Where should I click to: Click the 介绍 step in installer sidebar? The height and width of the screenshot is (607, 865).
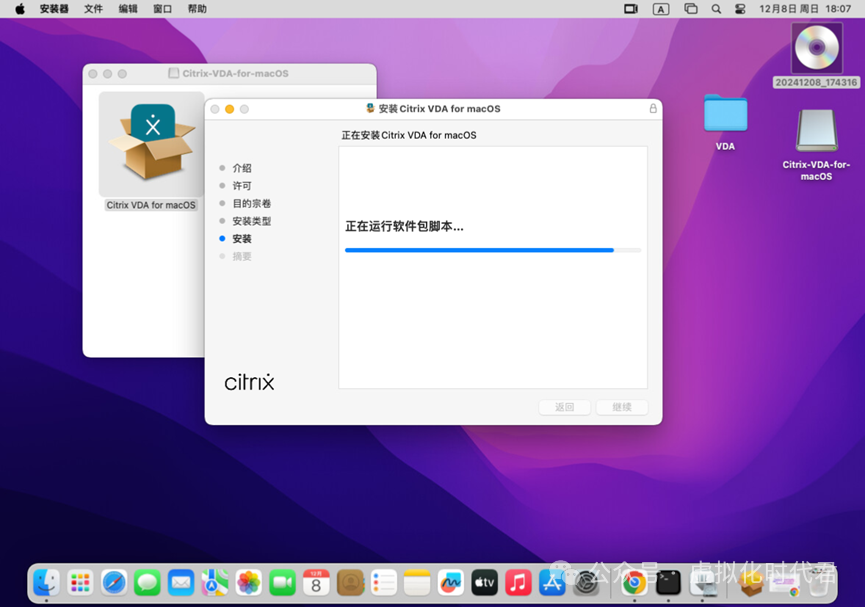(242, 168)
